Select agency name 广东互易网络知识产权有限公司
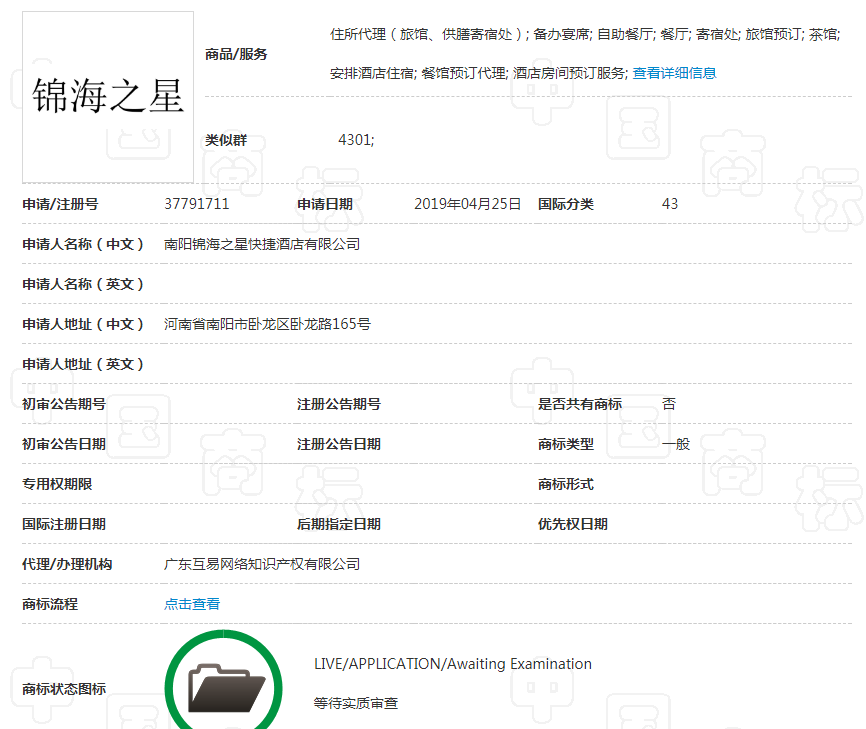Image resolution: width=866 pixels, height=729 pixels. coord(262,564)
